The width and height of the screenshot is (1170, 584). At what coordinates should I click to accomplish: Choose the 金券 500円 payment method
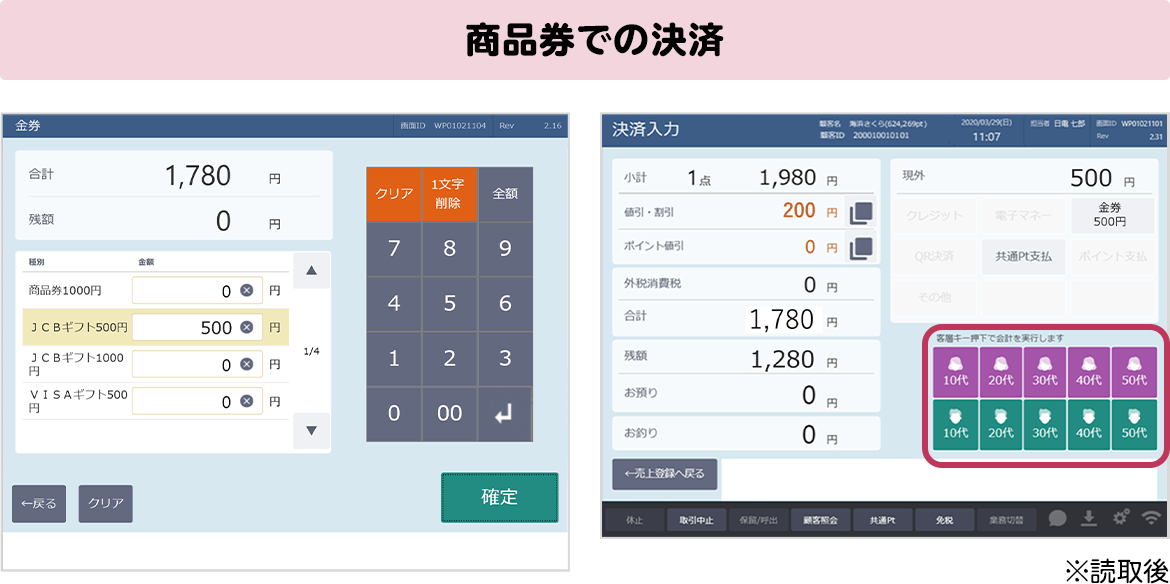[1115, 216]
